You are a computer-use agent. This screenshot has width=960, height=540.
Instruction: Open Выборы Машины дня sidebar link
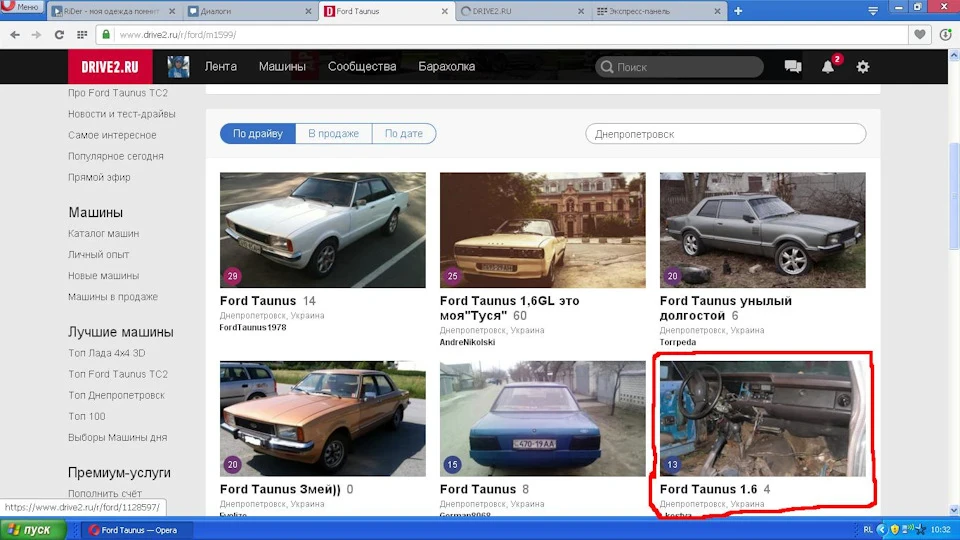click(118, 438)
